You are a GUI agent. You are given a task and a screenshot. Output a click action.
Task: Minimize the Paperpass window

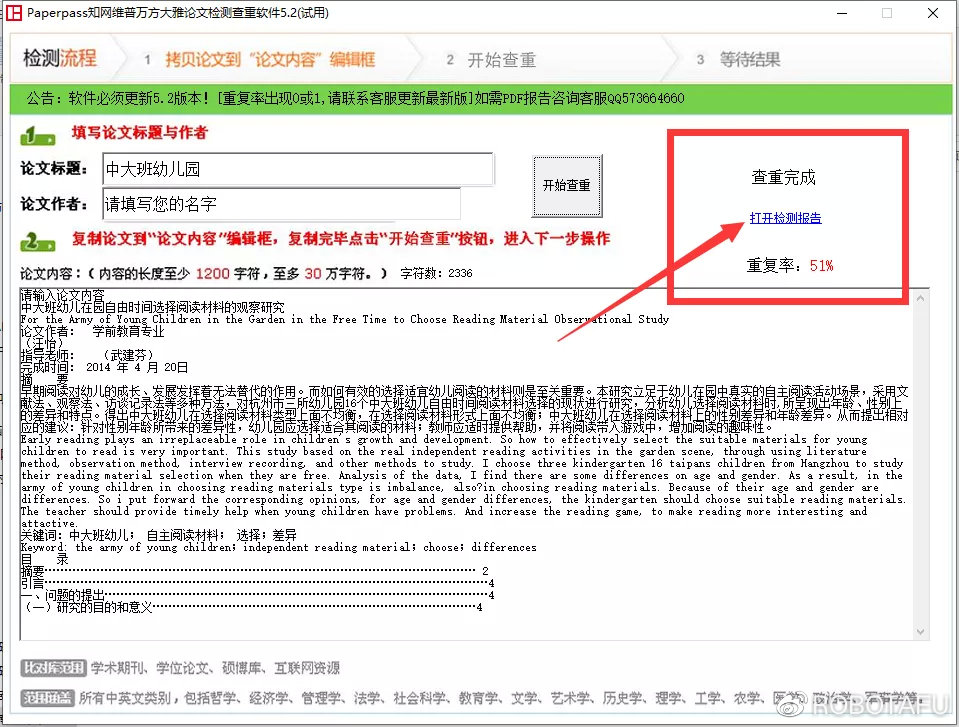pyautogui.click(x=842, y=13)
